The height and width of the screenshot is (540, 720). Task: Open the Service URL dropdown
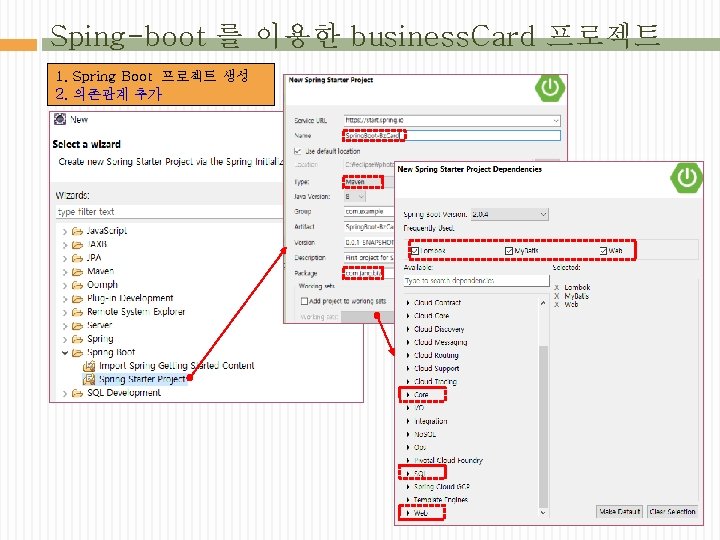click(x=556, y=121)
